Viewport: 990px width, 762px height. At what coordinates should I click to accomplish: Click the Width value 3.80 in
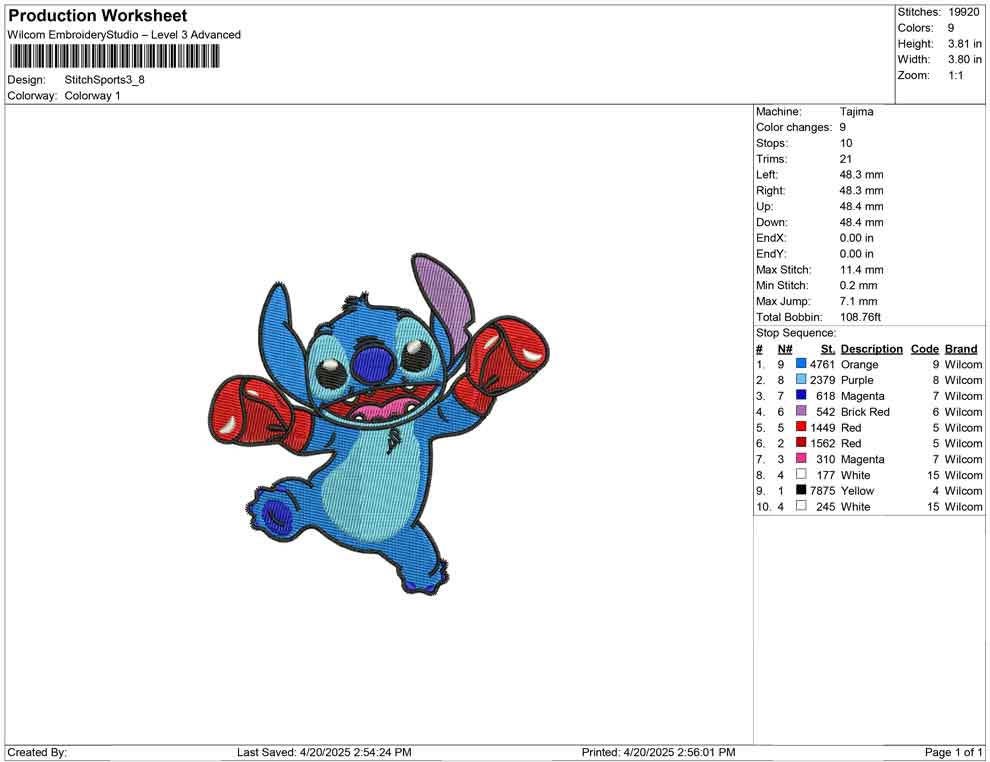tap(964, 59)
